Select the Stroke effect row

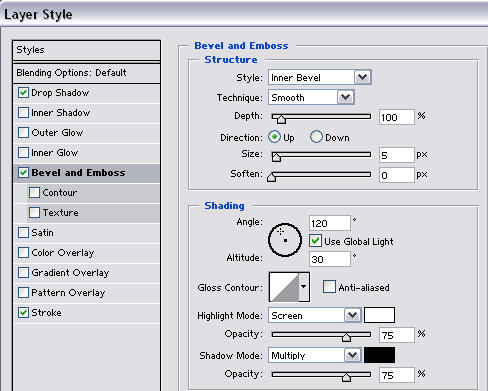pyautogui.click(x=86, y=313)
